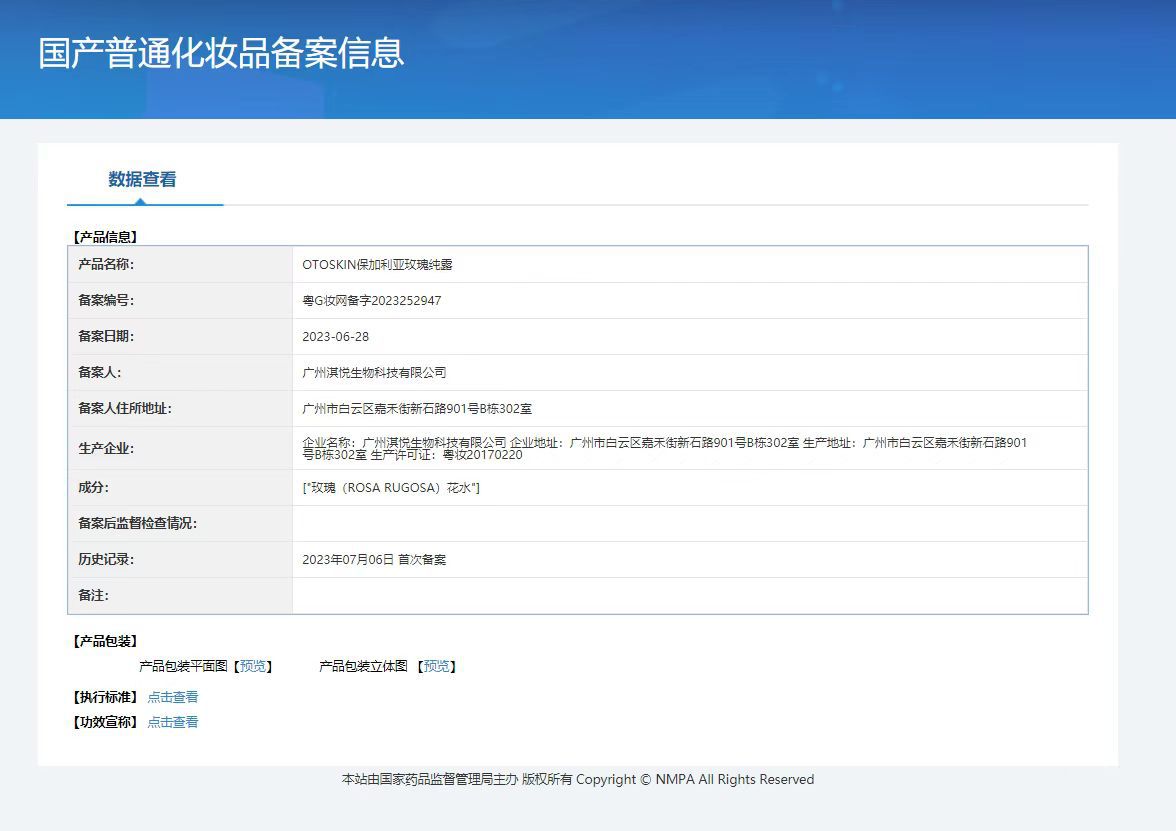
Task: Select filing number 粤G妆网备字2023252947
Action: click(372, 301)
